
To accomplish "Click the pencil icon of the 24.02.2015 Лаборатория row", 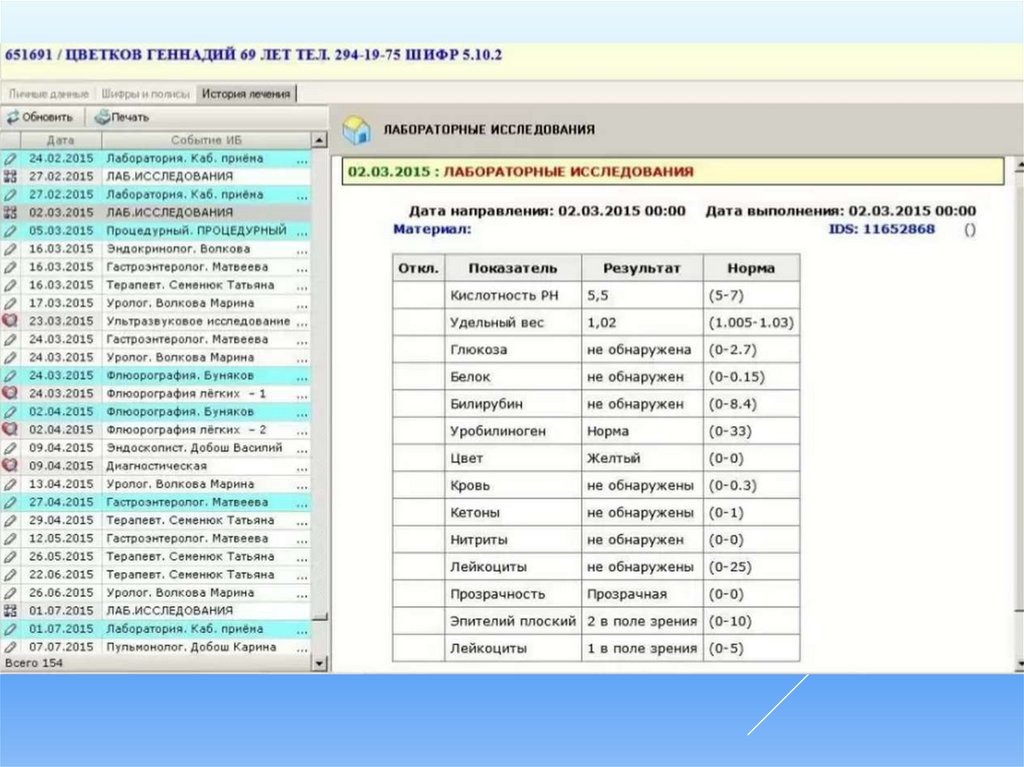I will pos(10,159).
